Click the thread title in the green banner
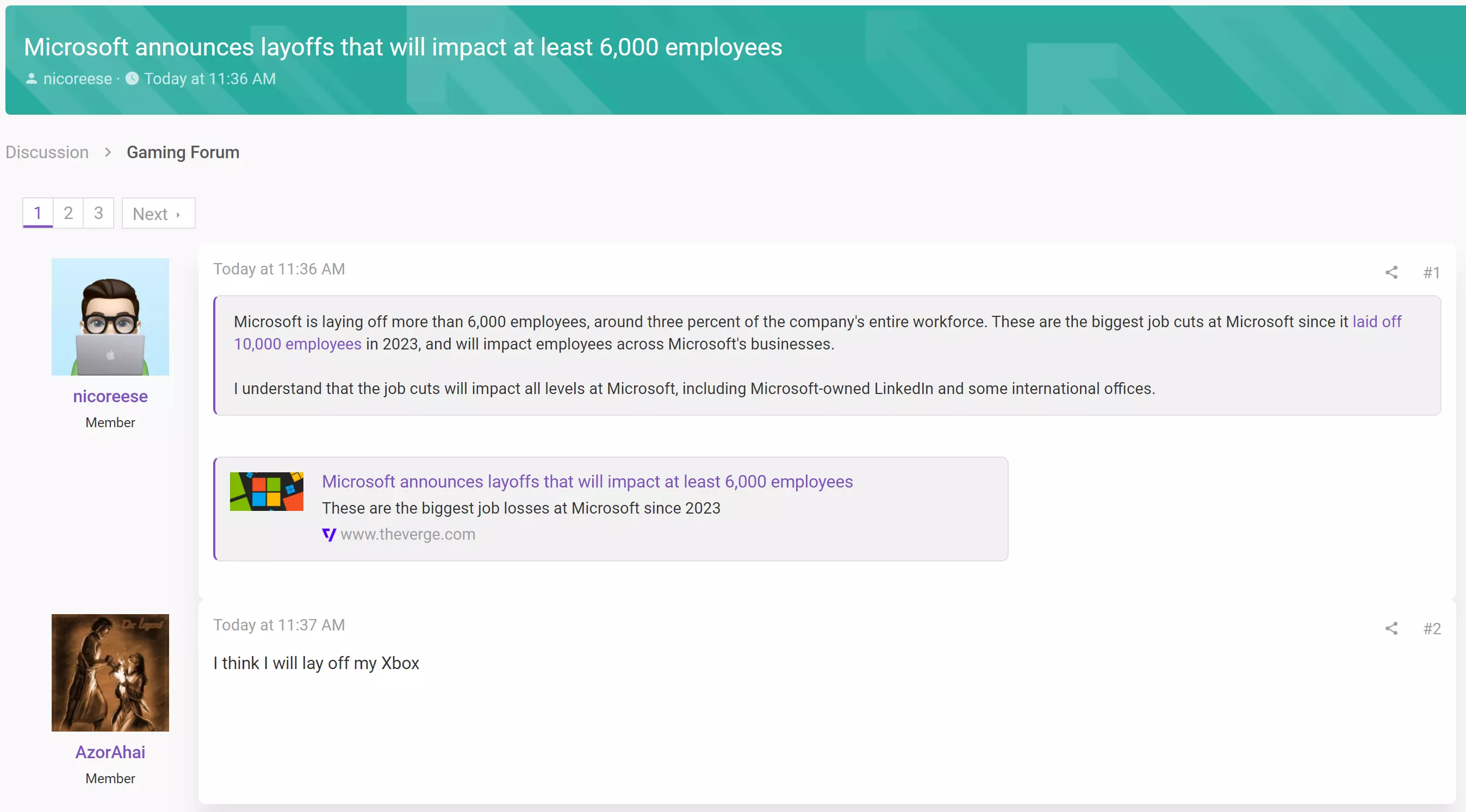The height and width of the screenshot is (812, 1466). tap(403, 47)
